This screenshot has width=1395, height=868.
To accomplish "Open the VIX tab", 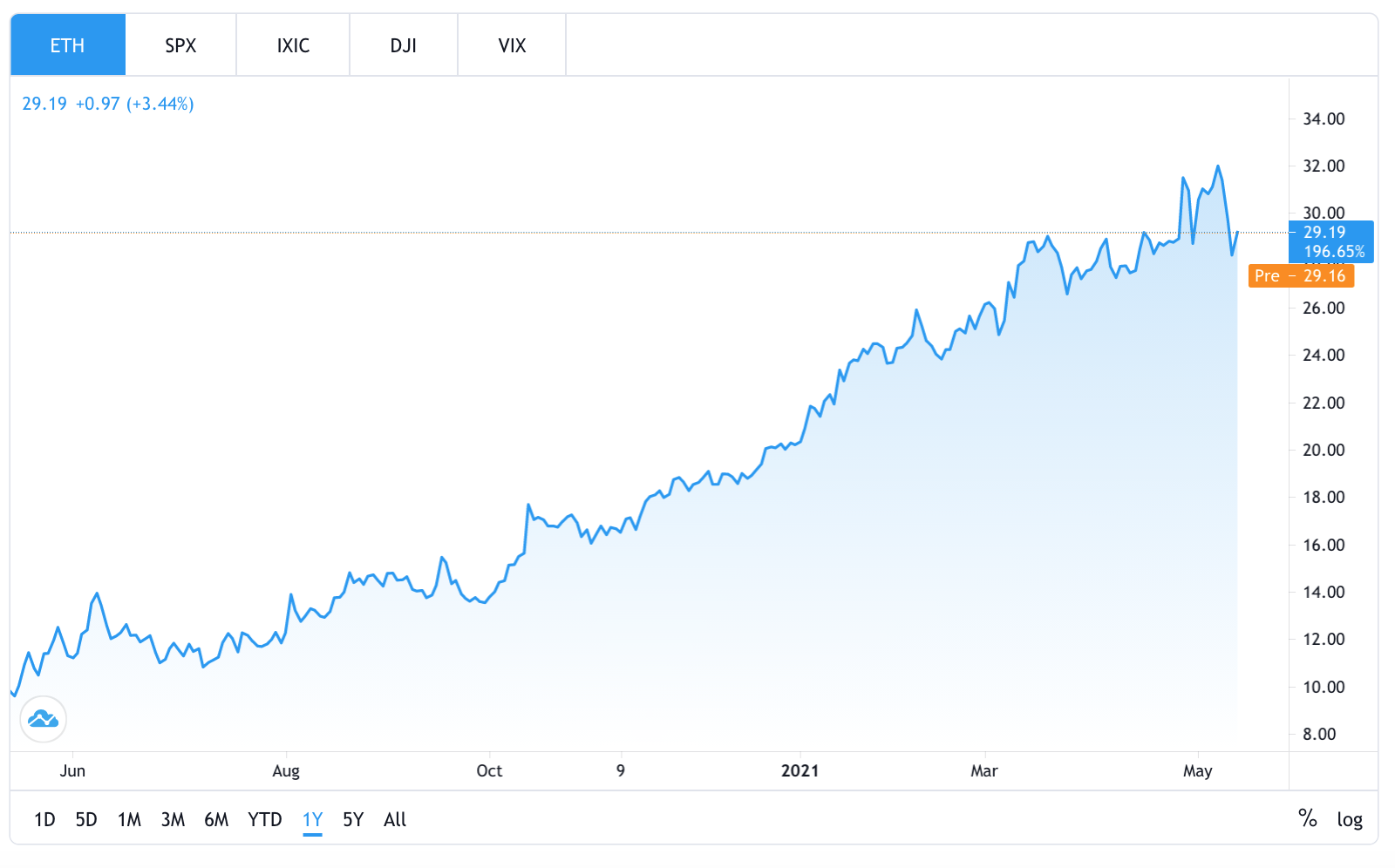I will point(512,45).
